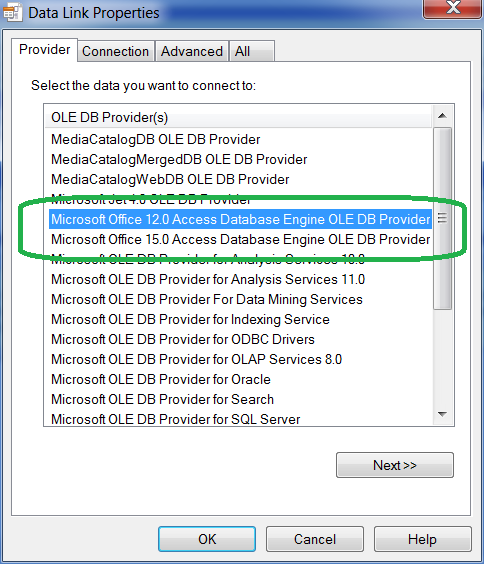Open the Advanced tab

click(x=192, y=51)
